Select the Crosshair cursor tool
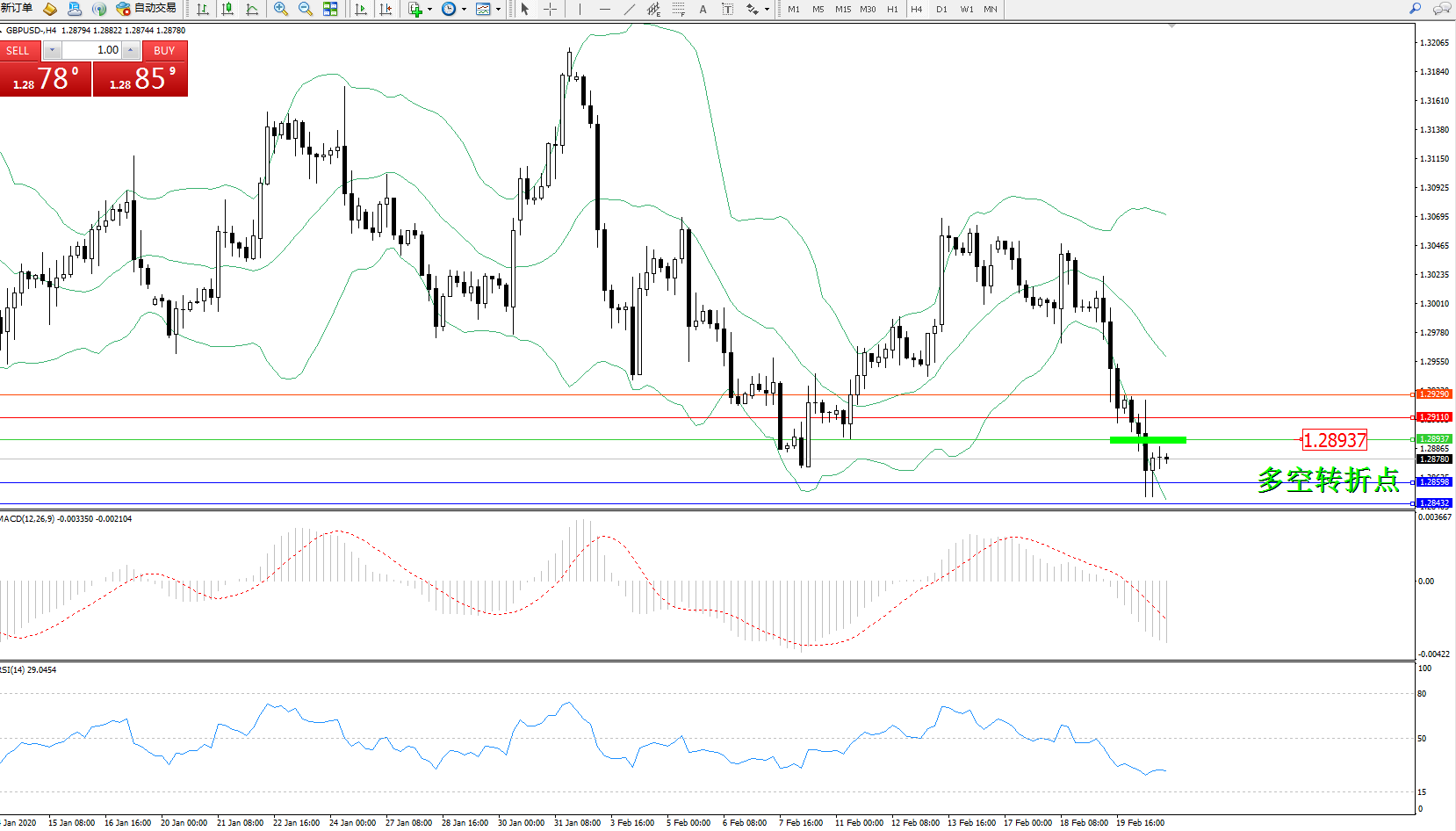Image resolution: width=1456 pixels, height=831 pixels. [x=550, y=9]
